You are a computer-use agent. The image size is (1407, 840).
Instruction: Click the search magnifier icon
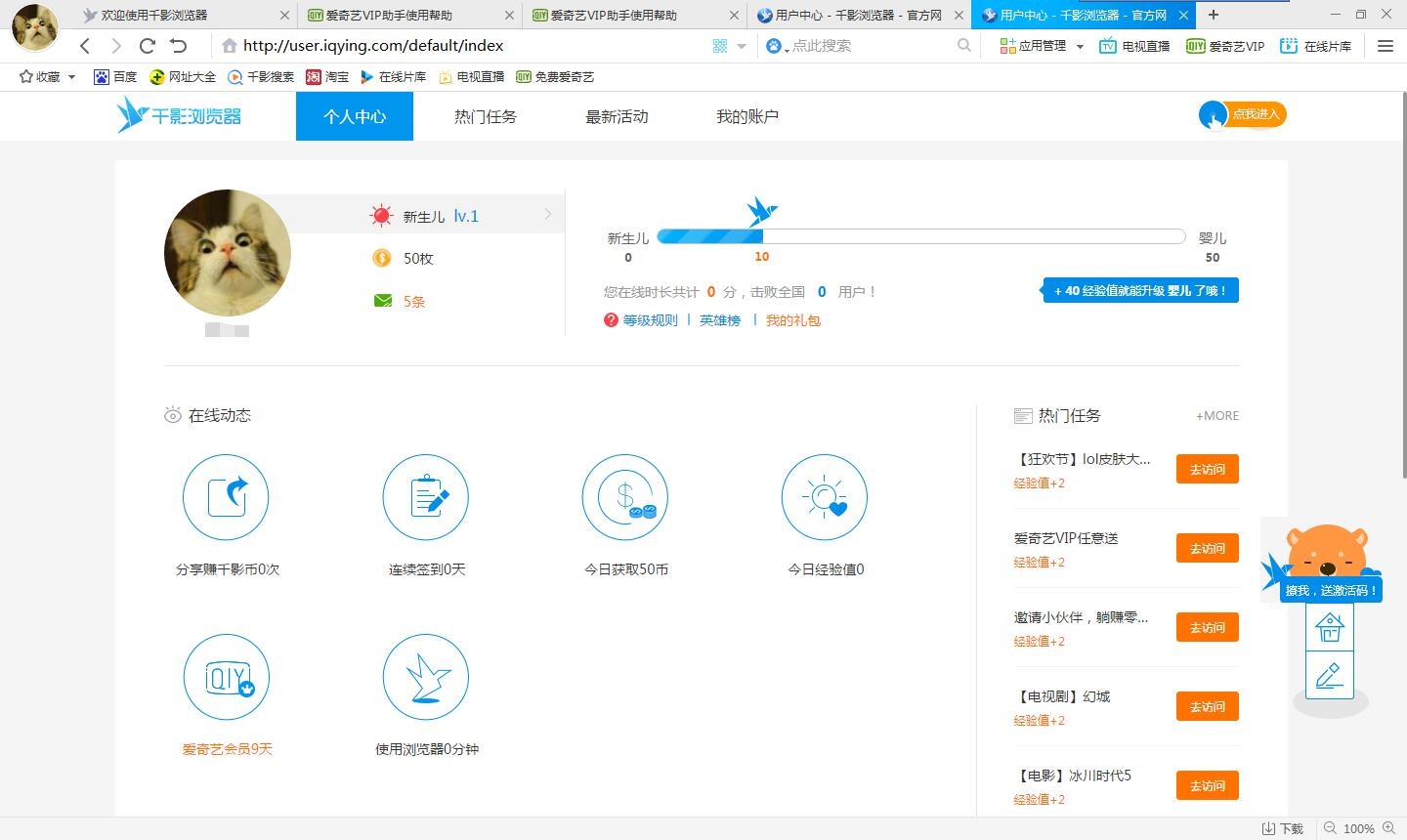click(964, 46)
